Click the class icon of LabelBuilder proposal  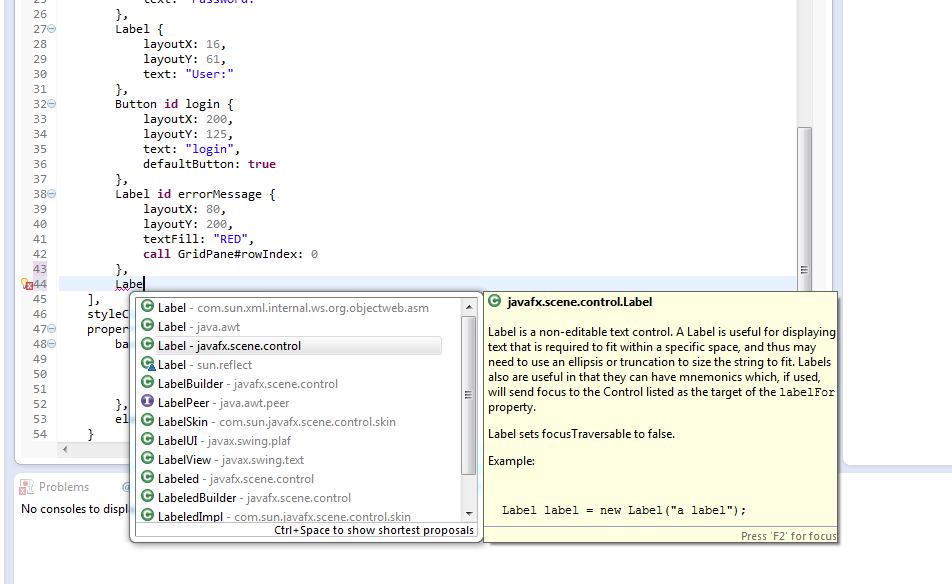point(147,382)
